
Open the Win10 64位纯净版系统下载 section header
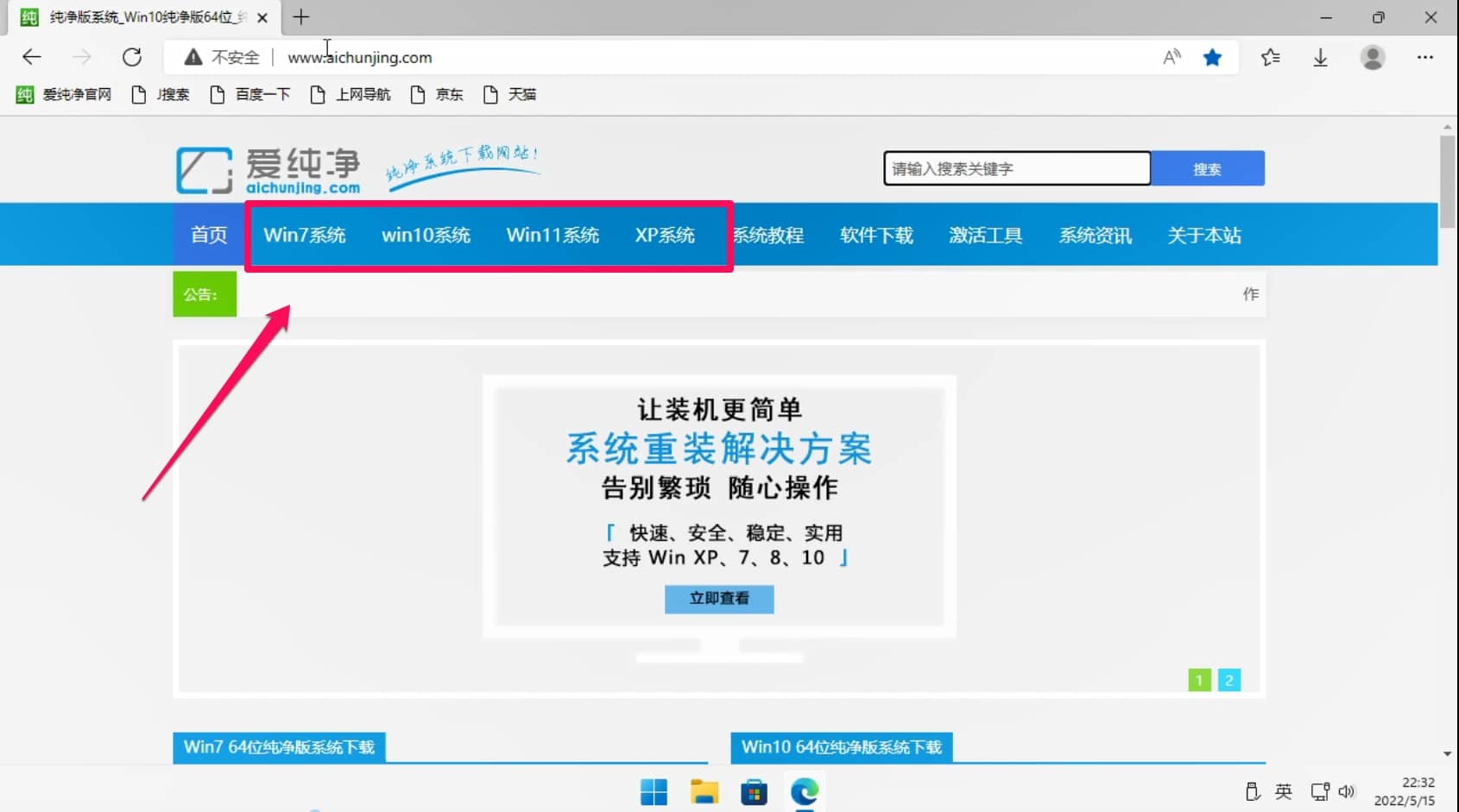[841, 747]
